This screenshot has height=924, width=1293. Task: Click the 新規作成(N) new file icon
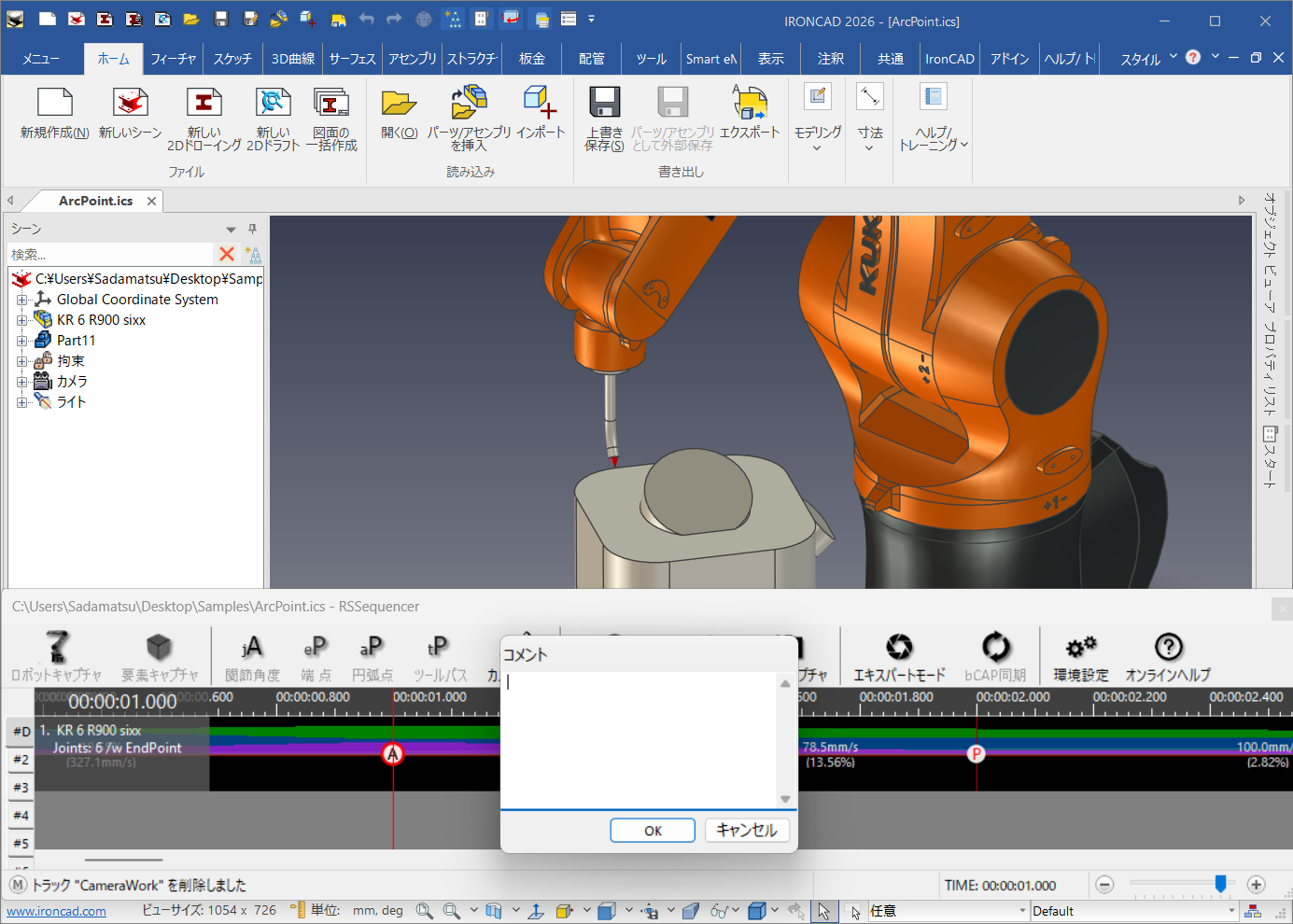click(x=54, y=104)
